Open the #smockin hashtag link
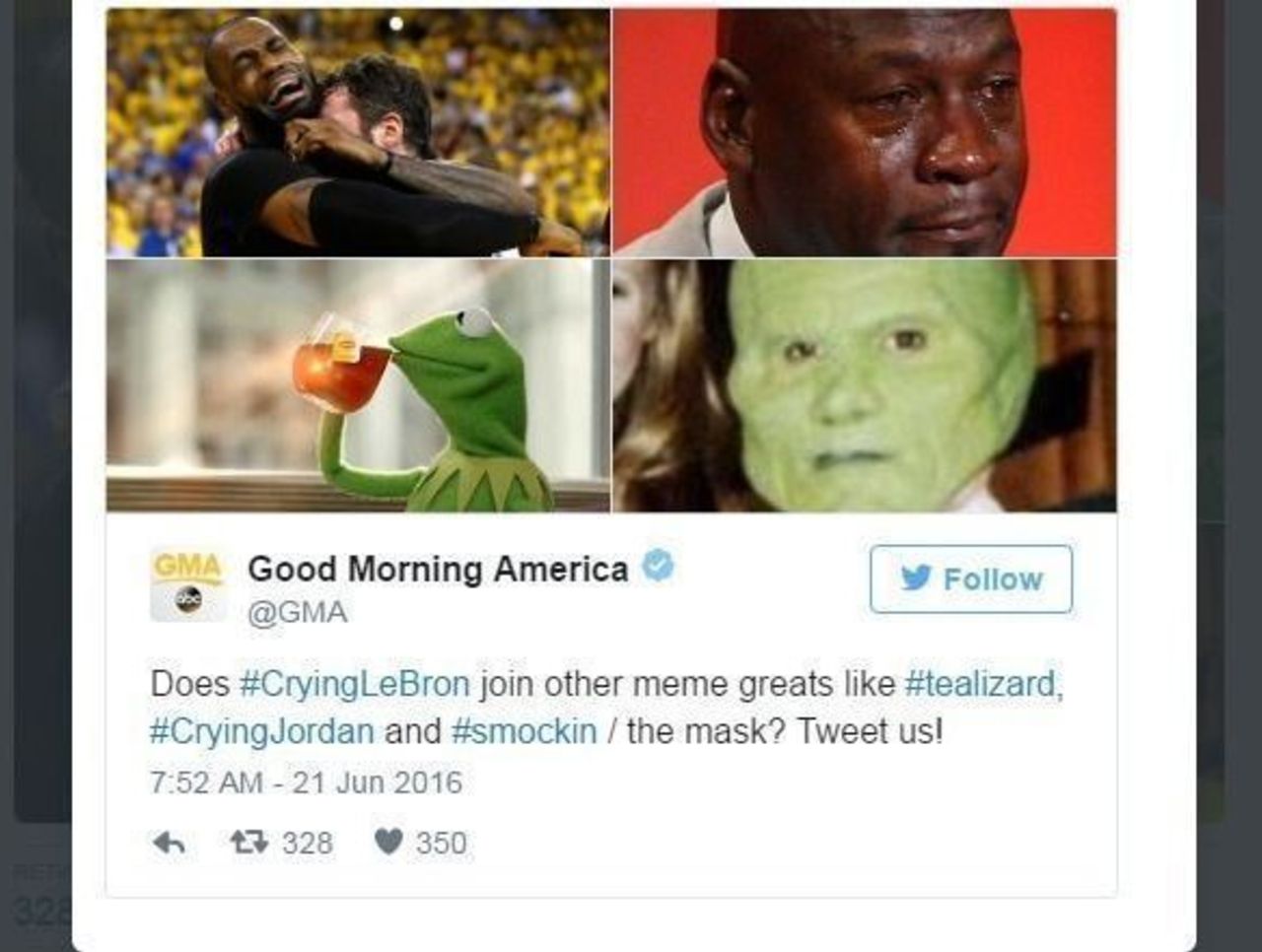 coord(525,731)
